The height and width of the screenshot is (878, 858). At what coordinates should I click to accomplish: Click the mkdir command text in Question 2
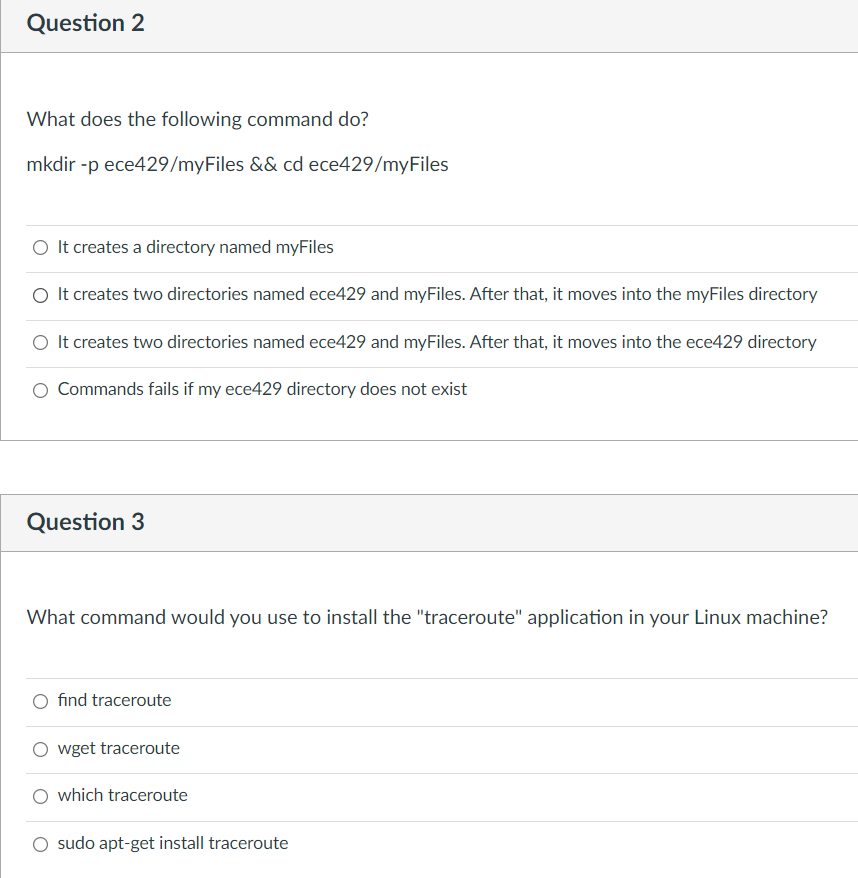(x=236, y=164)
